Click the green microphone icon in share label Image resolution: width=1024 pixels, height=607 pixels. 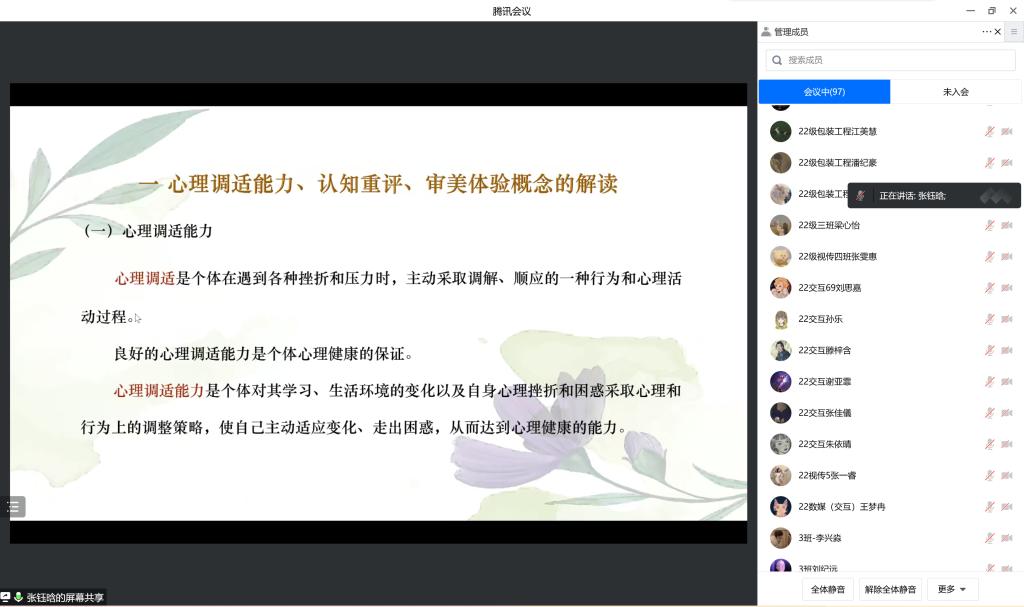(x=18, y=598)
